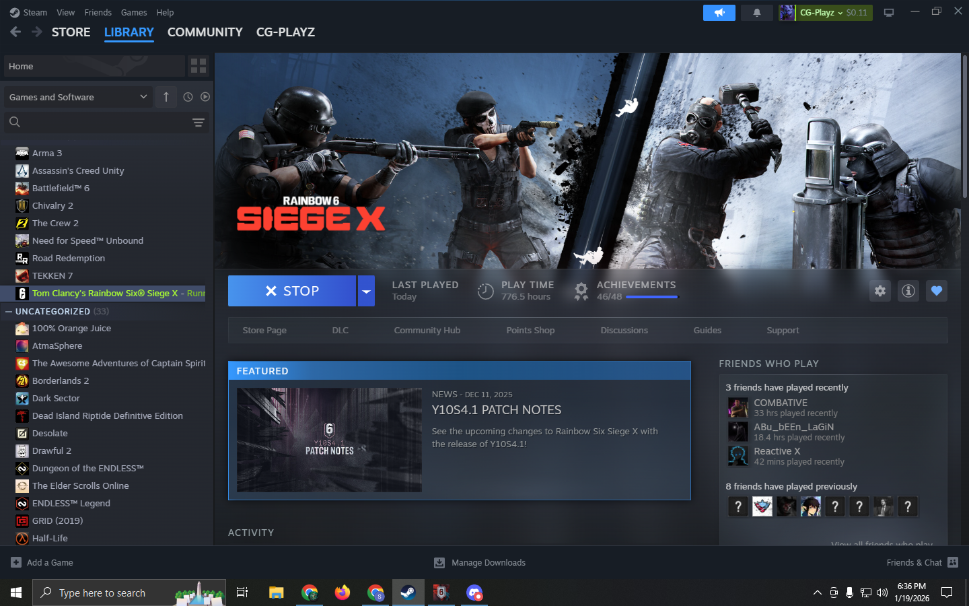969x606 pixels.
Task: Open Games and Software dropdown
Action: [x=78, y=97]
